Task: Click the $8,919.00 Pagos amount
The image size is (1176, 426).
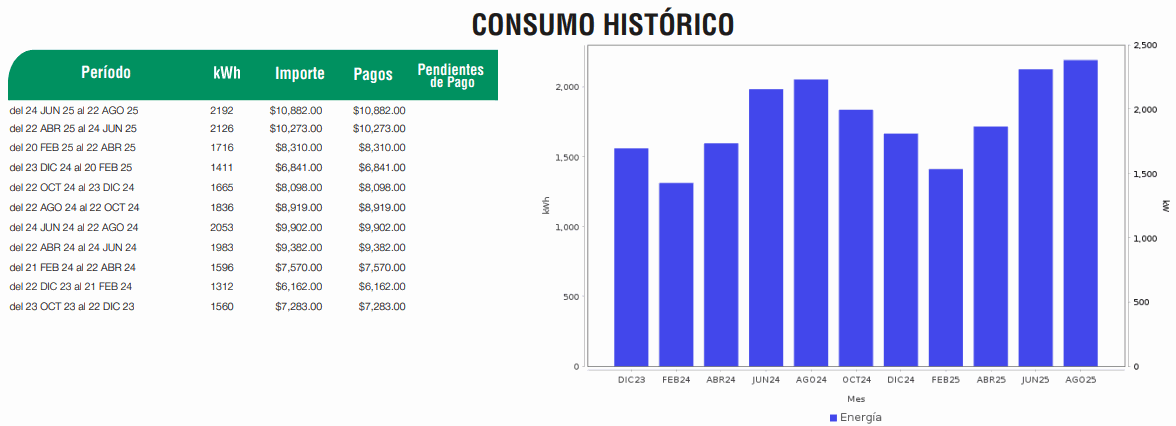Action: pos(382,207)
